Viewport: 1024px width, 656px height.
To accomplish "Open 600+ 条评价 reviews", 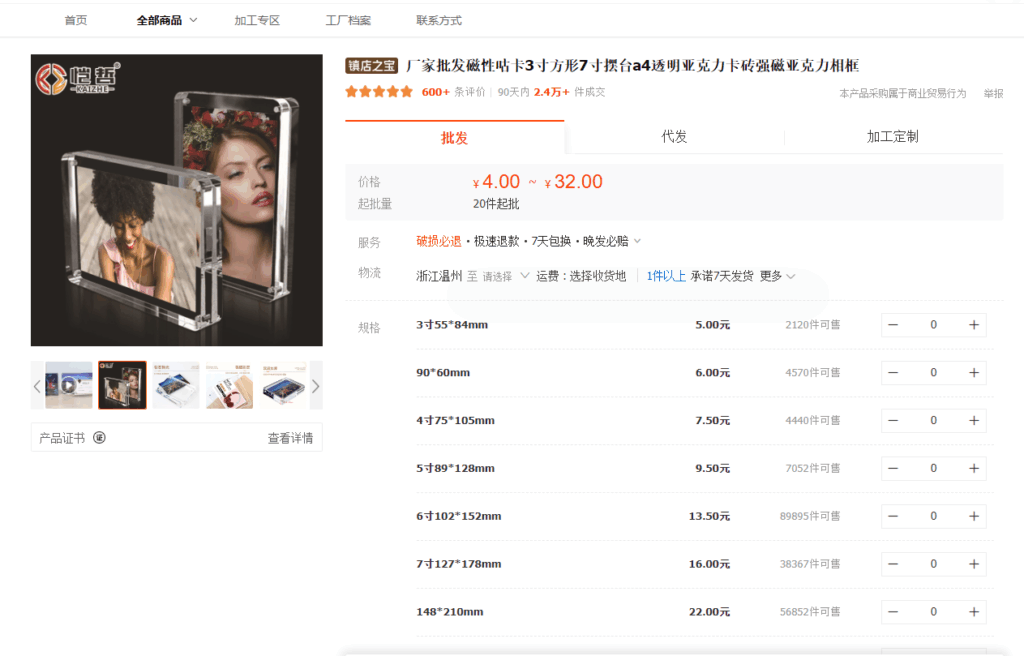I will (x=453, y=92).
